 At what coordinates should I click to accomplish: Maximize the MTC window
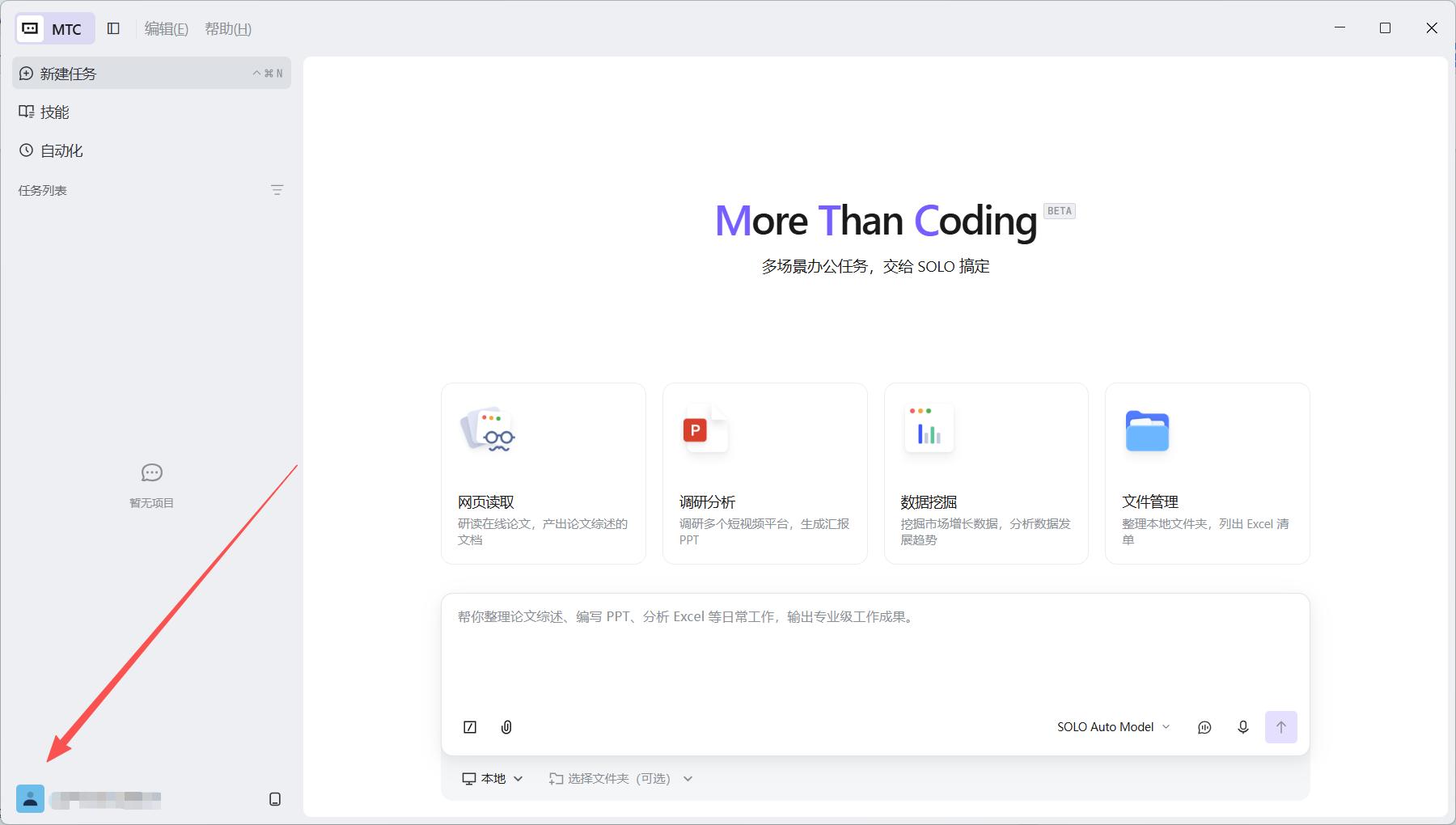pos(1385,27)
